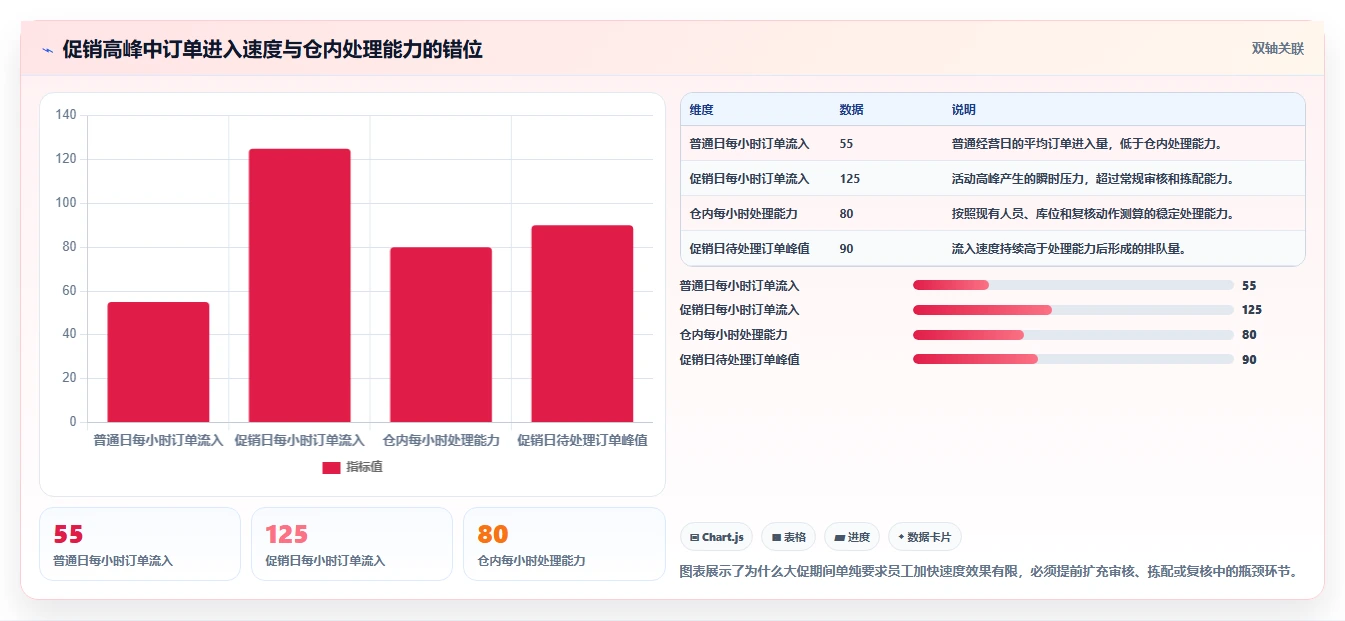Click the footer caption starting 图表展示了

989,572
